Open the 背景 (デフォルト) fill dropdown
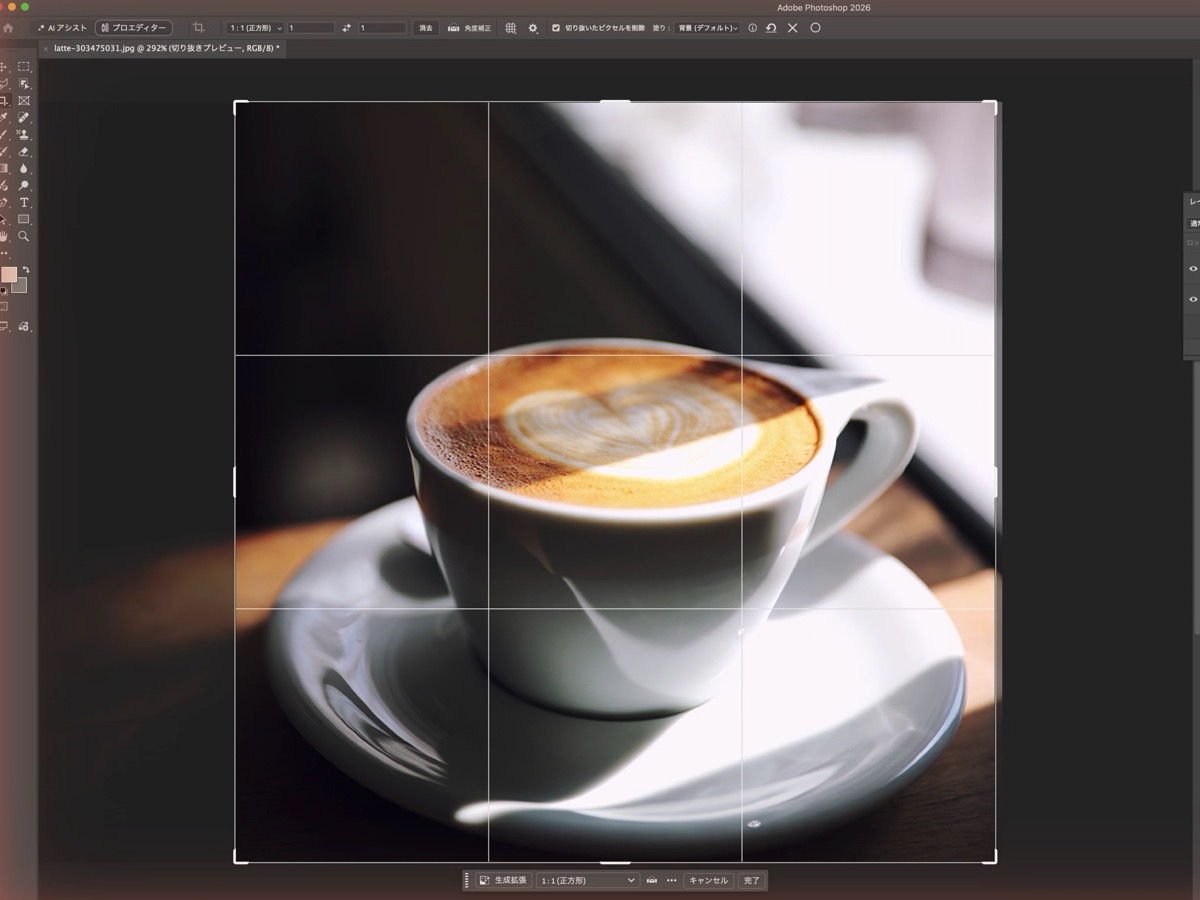This screenshot has width=1200, height=900. pyautogui.click(x=707, y=28)
